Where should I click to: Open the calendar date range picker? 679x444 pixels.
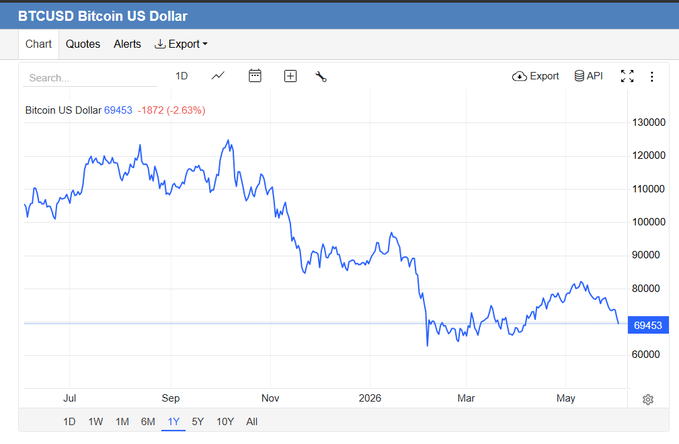(255, 76)
